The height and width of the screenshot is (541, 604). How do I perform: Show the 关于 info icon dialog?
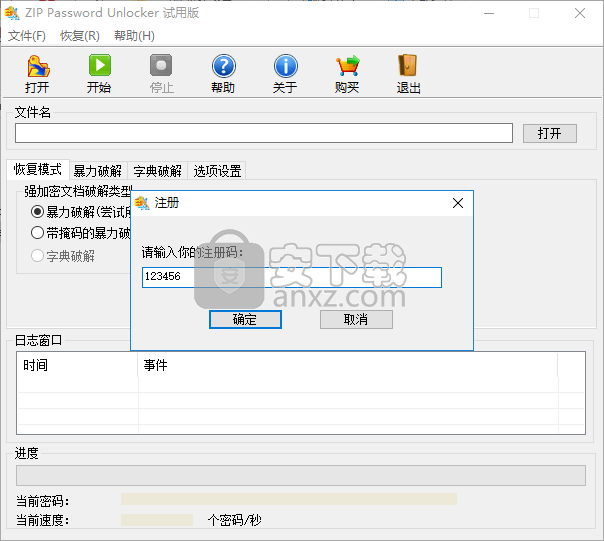[285, 66]
